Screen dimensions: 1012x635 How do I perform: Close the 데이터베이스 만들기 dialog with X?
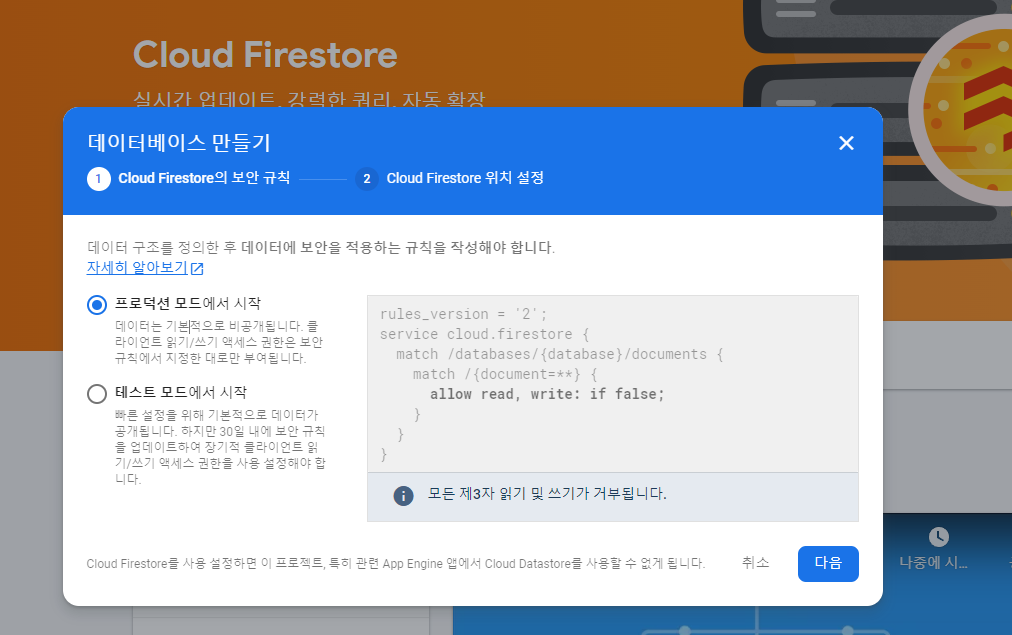(845, 143)
